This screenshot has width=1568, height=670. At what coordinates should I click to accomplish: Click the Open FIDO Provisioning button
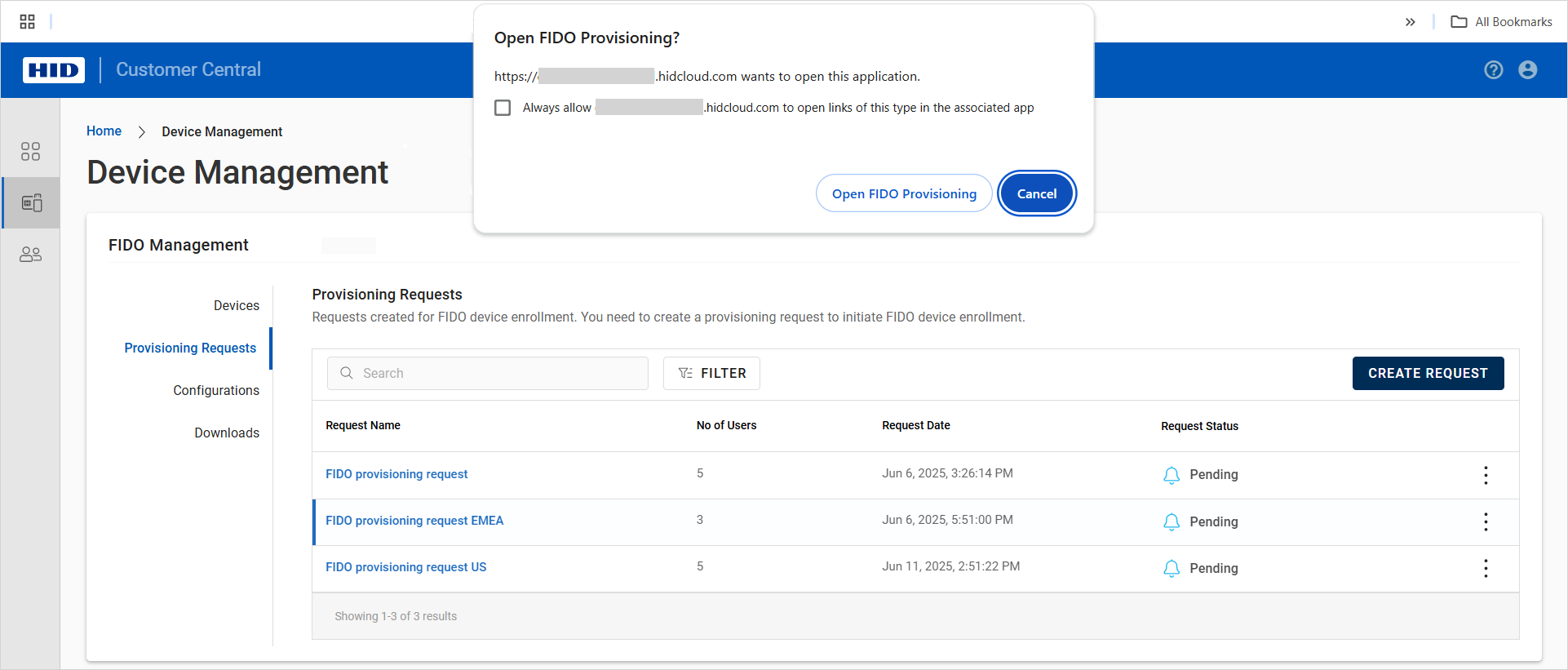pos(903,194)
